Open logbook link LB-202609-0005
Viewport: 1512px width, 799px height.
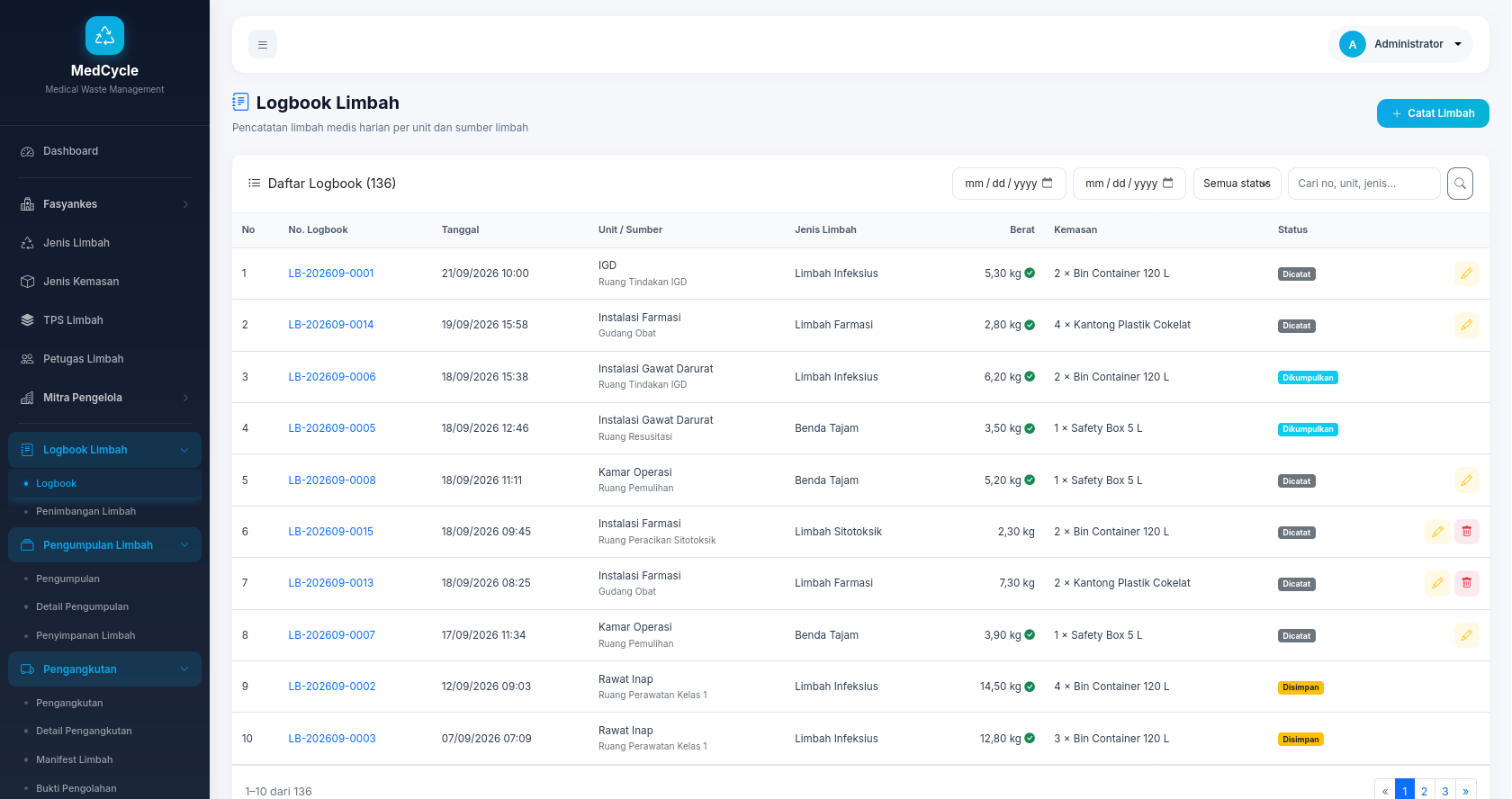(x=332, y=428)
